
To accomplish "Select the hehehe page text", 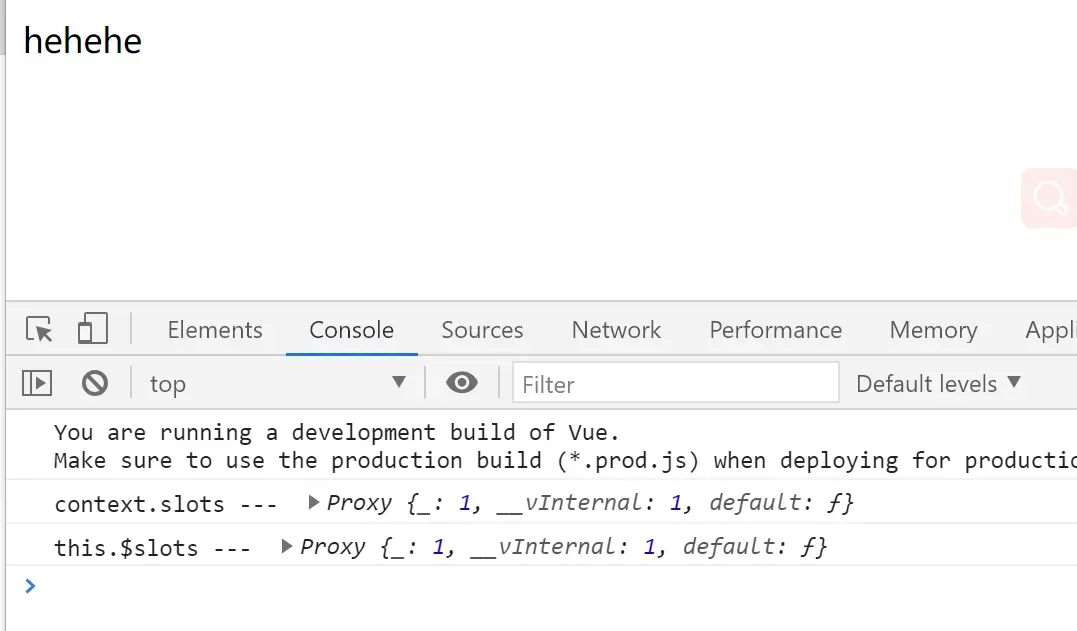I will click(82, 41).
